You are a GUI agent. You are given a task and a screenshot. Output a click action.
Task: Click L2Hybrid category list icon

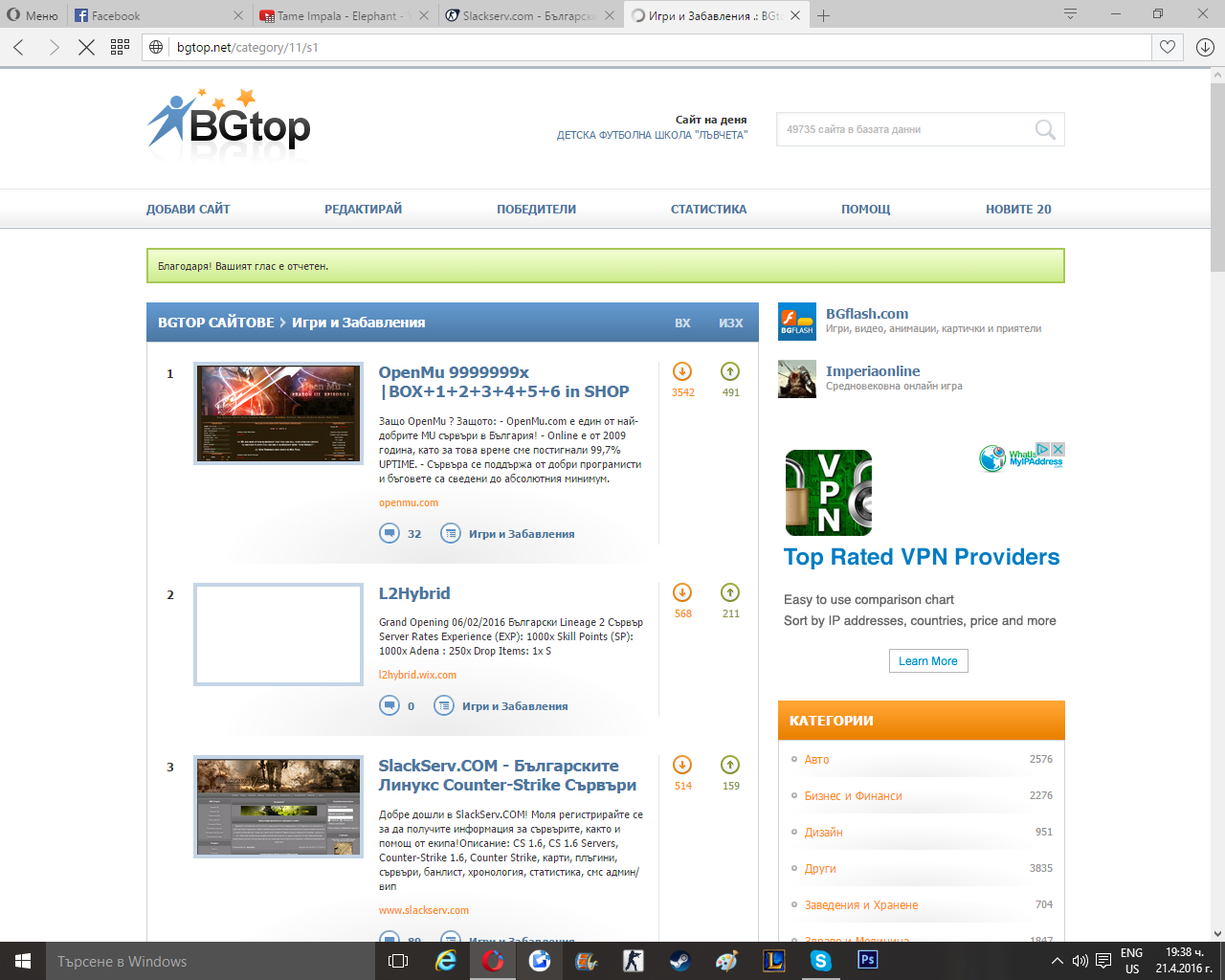[x=444, y=705]
